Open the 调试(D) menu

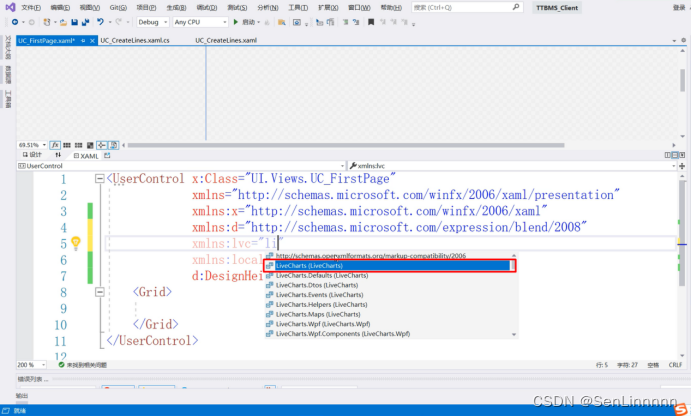(x=207, y=8)
